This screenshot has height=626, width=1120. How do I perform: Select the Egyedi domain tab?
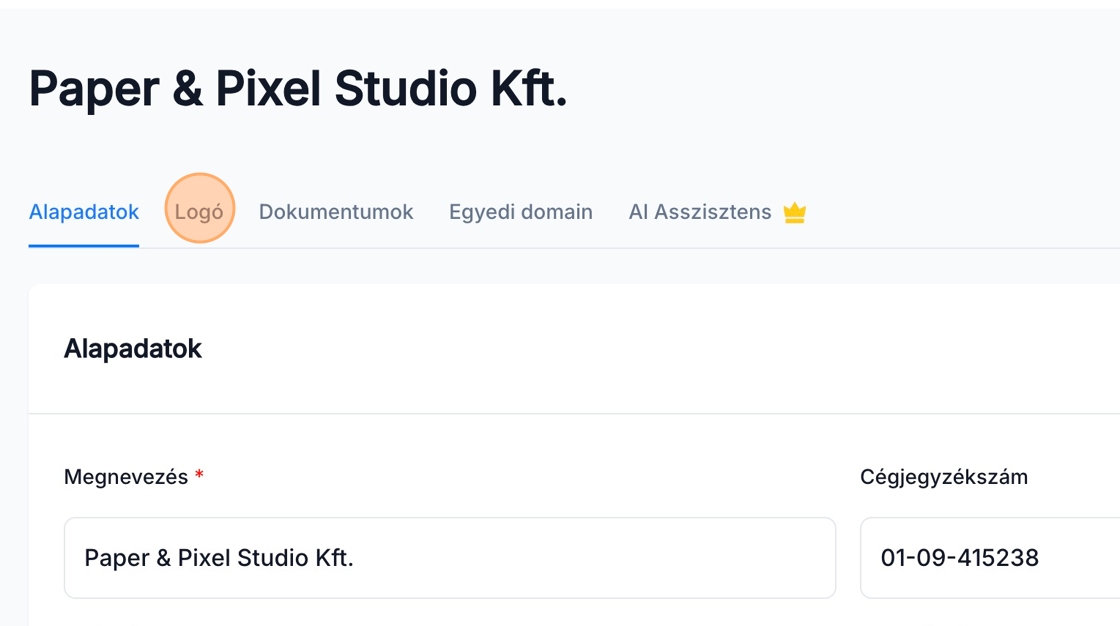click(521, 212)
